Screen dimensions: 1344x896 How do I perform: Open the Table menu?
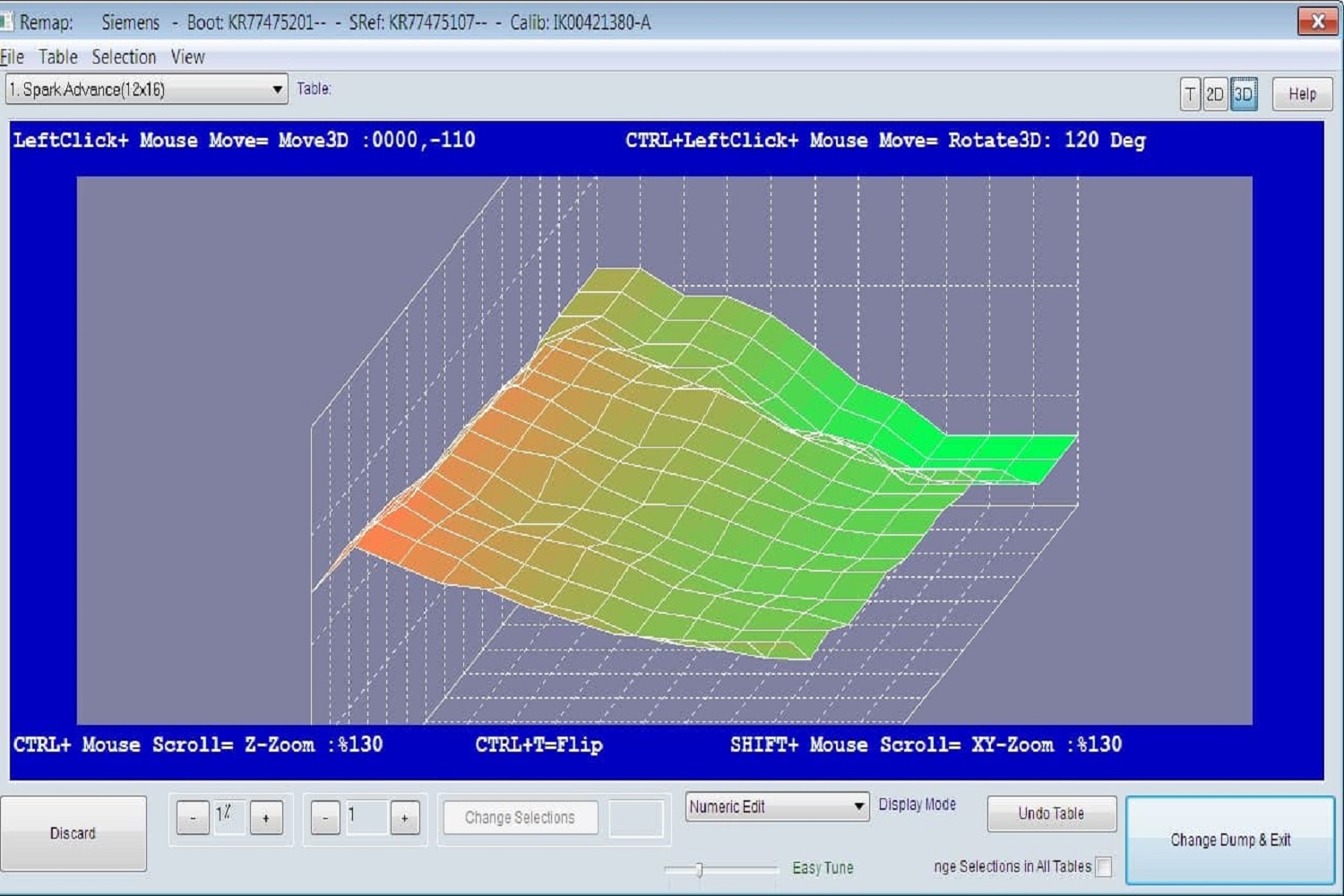point(58,57)
